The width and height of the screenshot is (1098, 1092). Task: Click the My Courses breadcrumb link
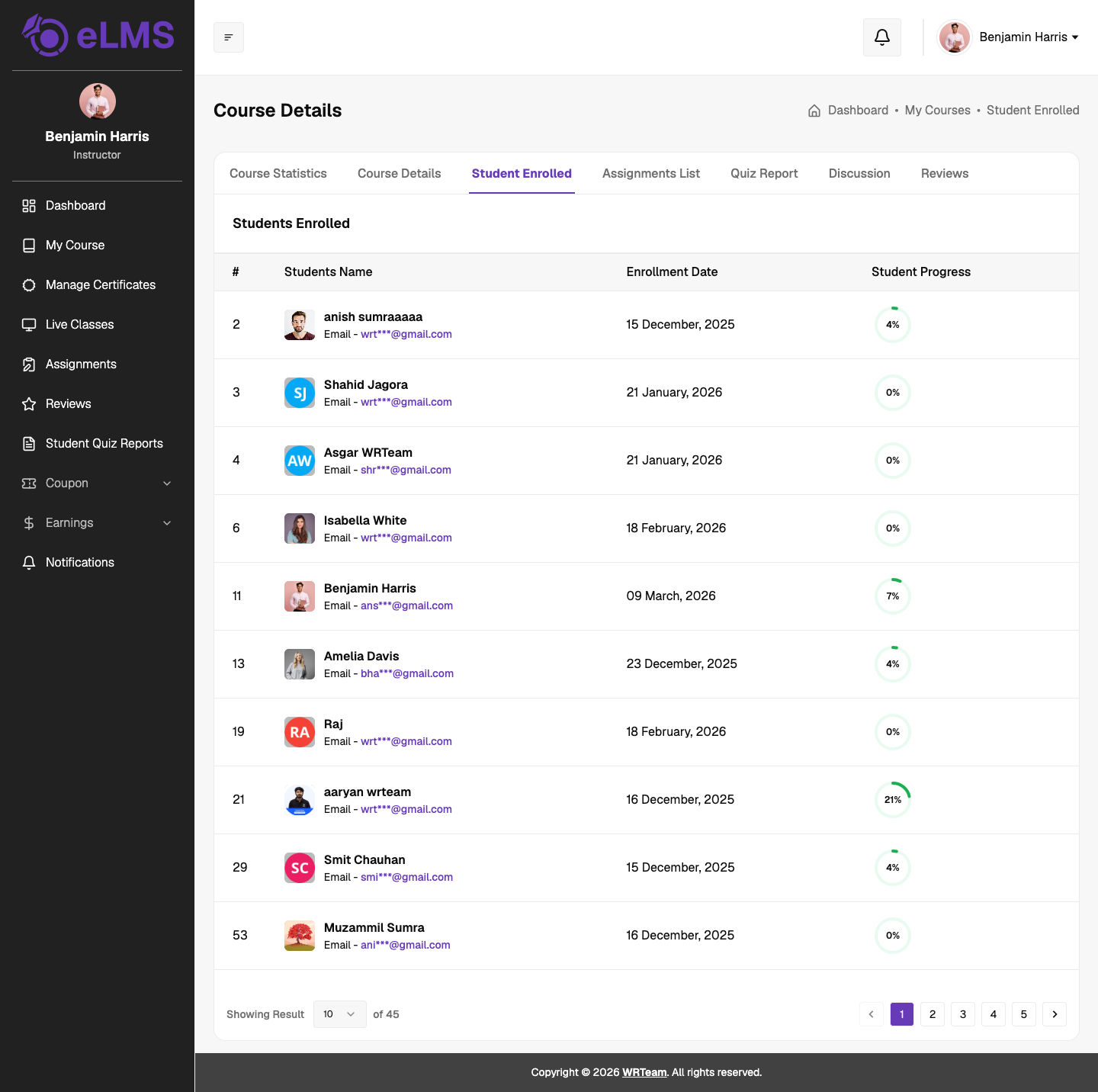tap(938, 111)
